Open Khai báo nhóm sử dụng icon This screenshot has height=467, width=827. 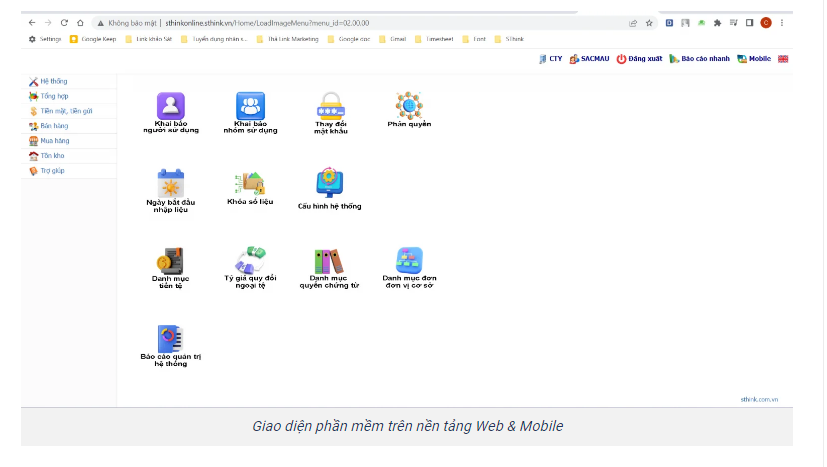tap(250, 105)
